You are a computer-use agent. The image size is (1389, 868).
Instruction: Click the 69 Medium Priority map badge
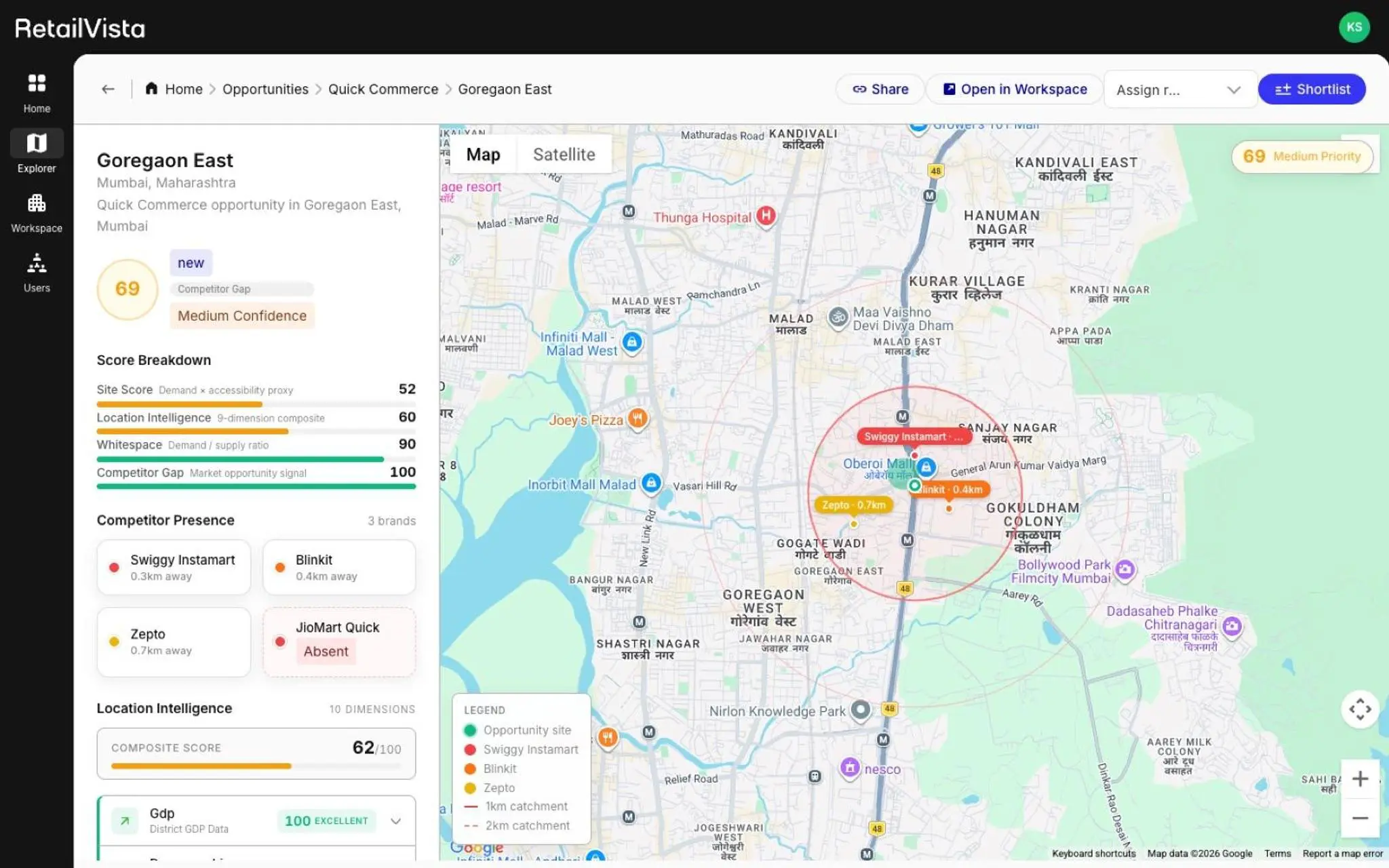tap(1302, 157)
